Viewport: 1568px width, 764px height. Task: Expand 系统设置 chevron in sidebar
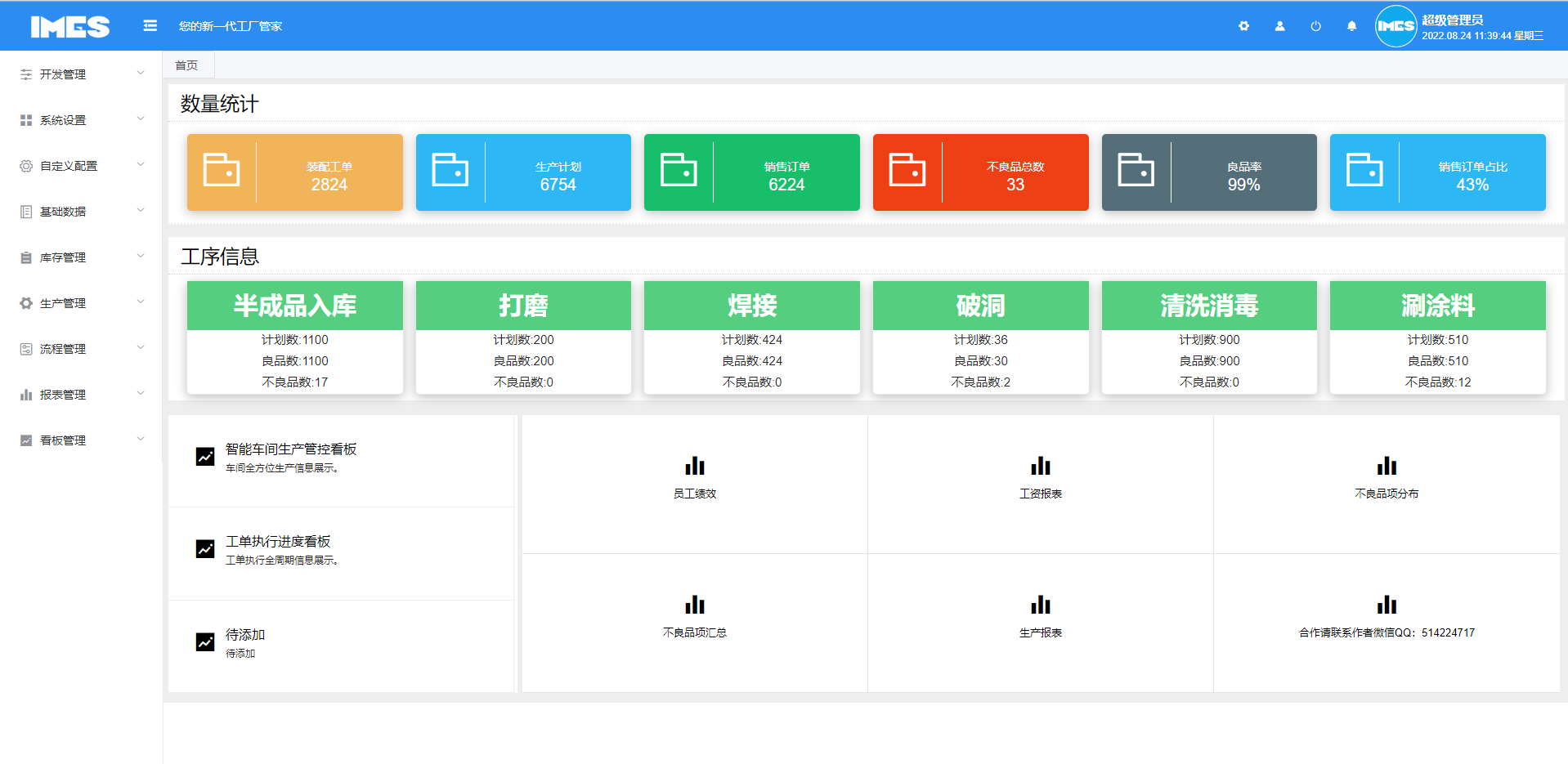pos(141,119)
